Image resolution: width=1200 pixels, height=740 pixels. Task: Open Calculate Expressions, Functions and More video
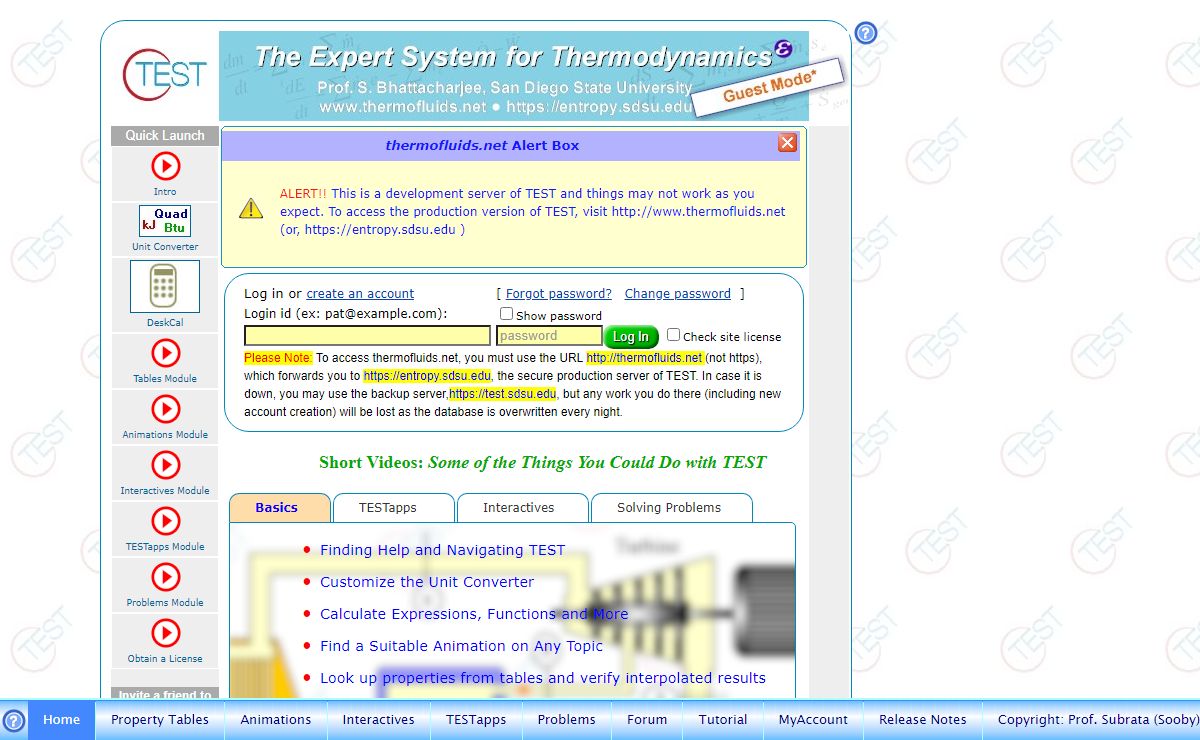point(474,614)
